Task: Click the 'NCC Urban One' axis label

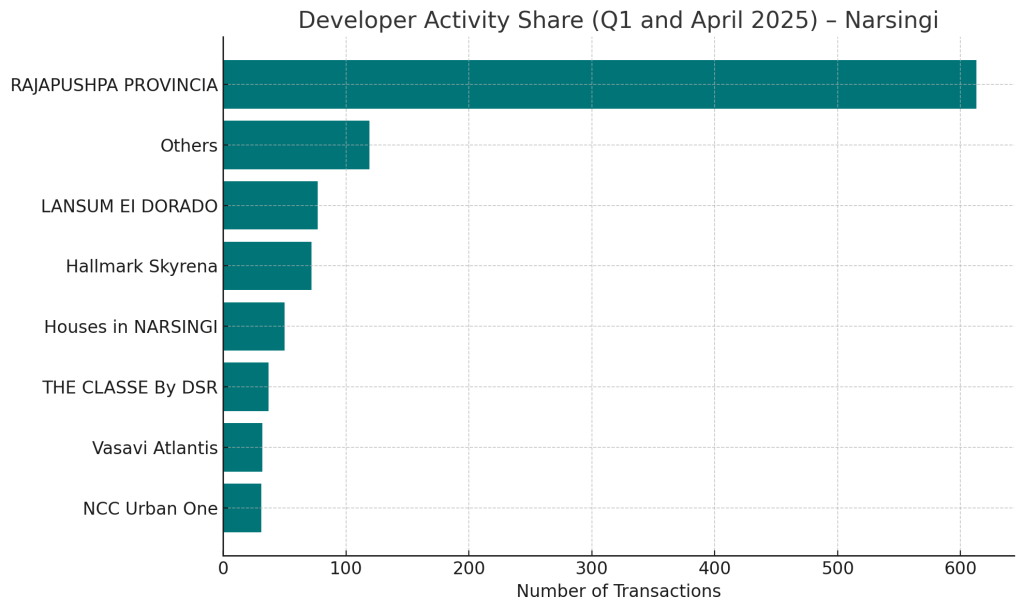Action: pyautogui.click(x=150, y=509)
